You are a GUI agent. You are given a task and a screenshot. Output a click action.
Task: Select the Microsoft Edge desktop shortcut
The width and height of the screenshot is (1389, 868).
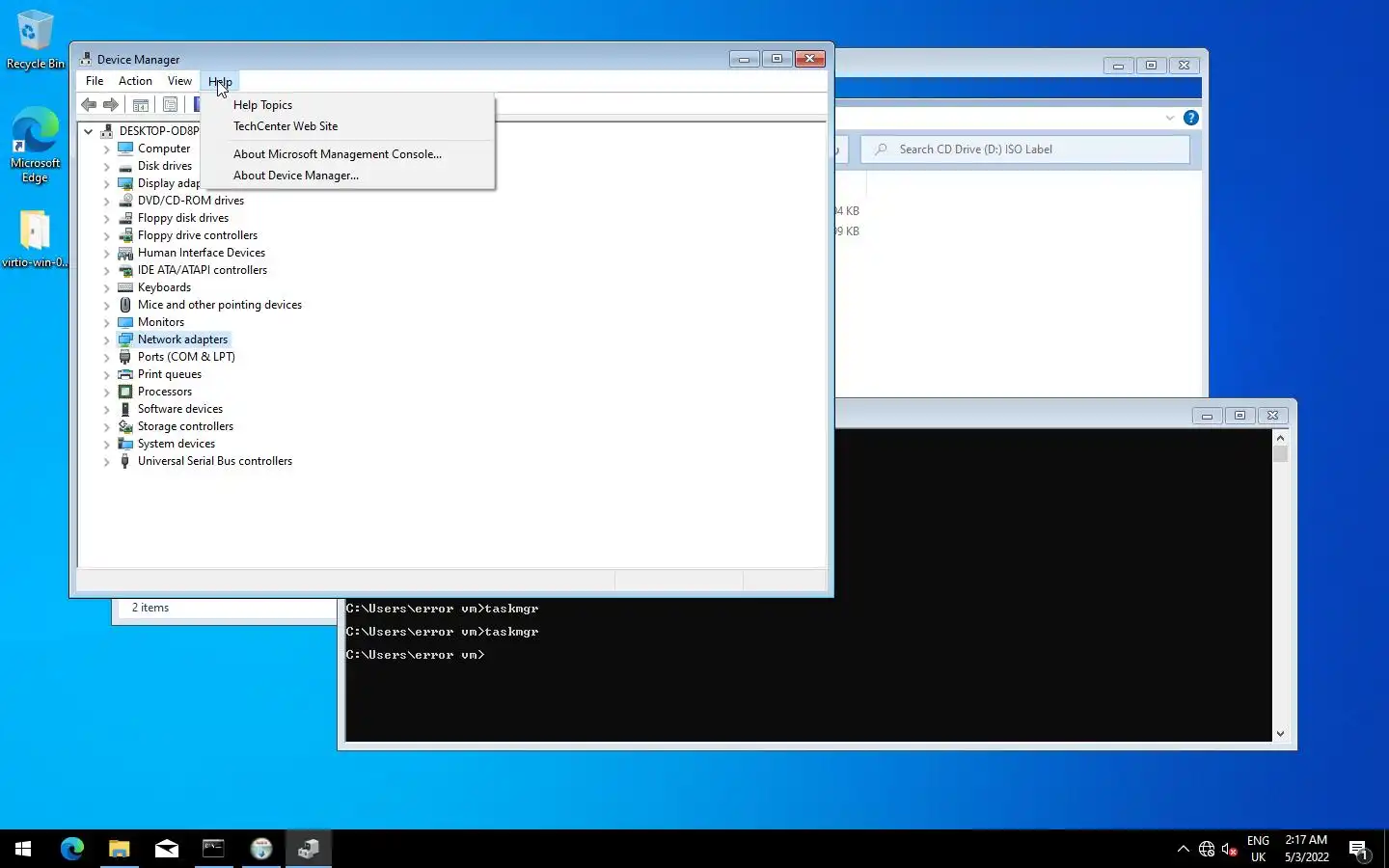(35, 146)
